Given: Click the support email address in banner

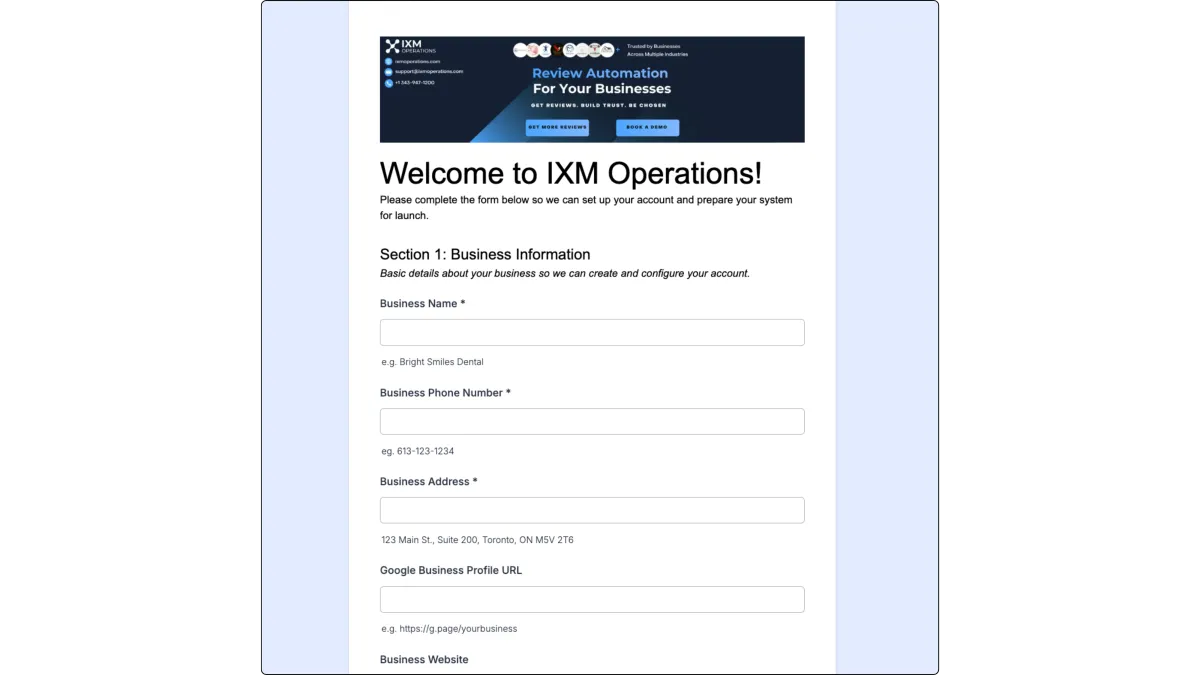Looking at the screenshot, I should tap(429, 72).
